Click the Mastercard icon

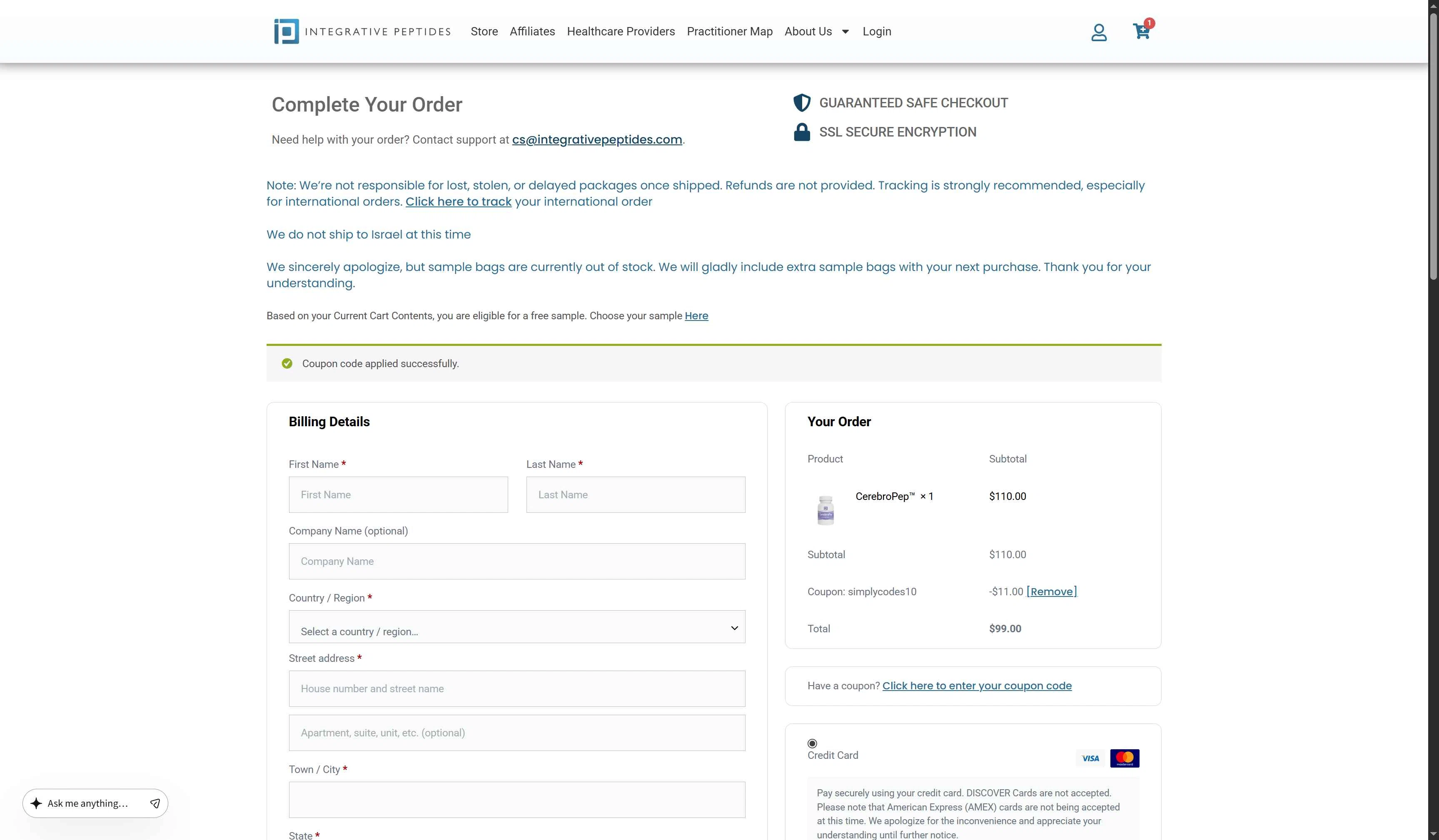[1125, 758]
